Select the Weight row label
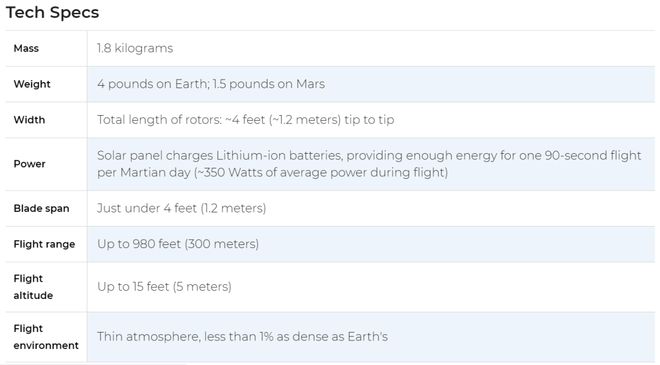Viewport: 660px width, 365px height. pyautogui.click(x=32, y=84)
